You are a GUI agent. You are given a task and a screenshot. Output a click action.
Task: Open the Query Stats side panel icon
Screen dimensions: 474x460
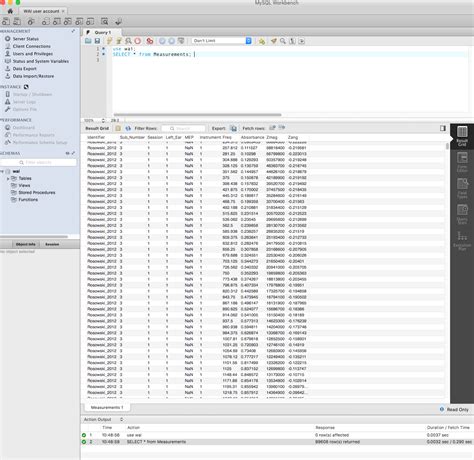pyautogui.click(x=462, y=214)
